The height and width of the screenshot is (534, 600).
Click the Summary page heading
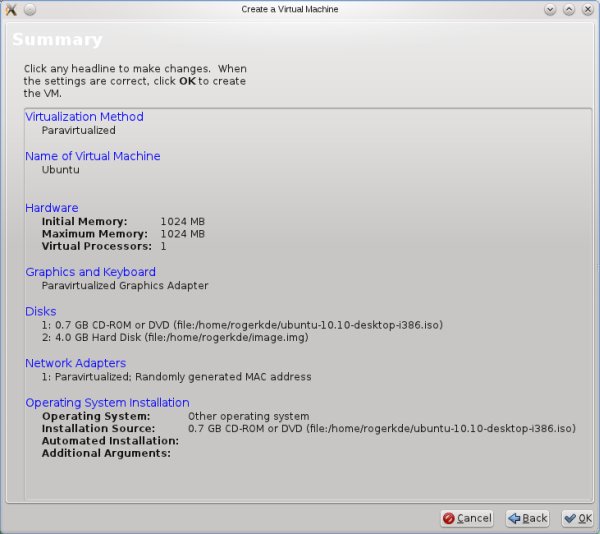pyautogui.click(x=57, y=41)
